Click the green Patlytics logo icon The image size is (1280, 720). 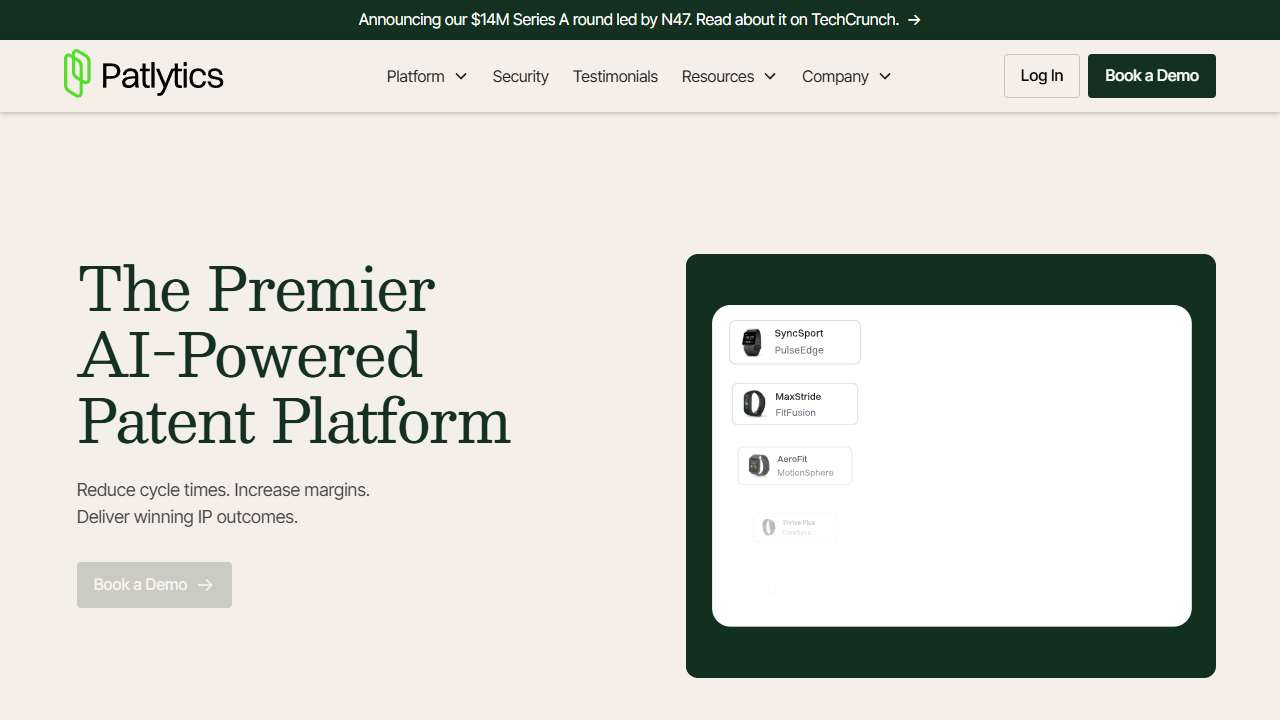[77, 74]
